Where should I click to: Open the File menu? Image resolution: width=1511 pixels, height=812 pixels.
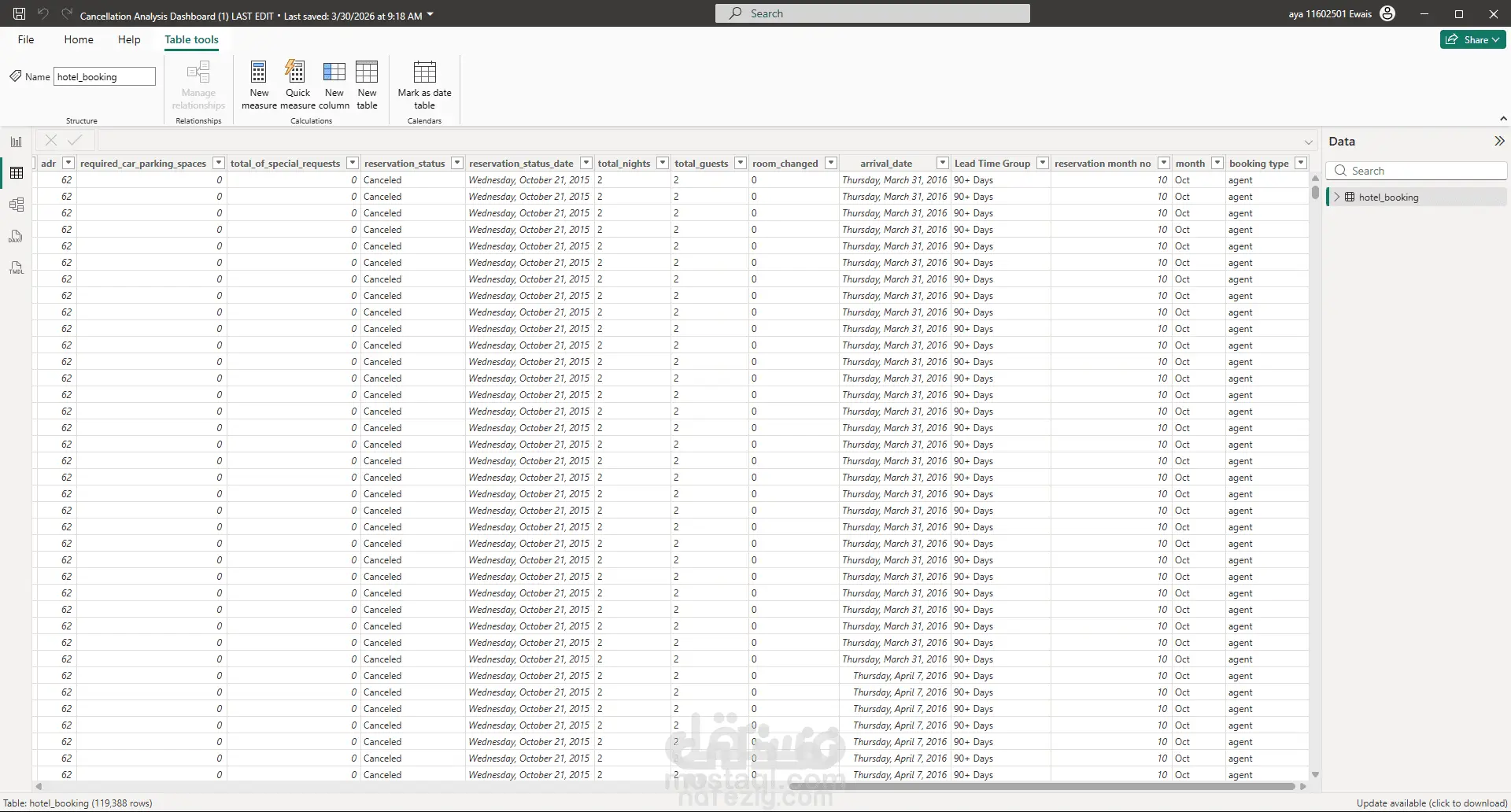[x=26, y=39]
